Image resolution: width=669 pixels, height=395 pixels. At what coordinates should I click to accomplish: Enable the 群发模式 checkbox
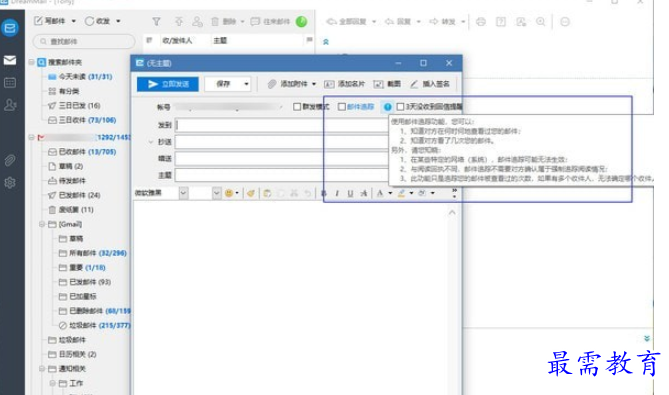[297, 107]
